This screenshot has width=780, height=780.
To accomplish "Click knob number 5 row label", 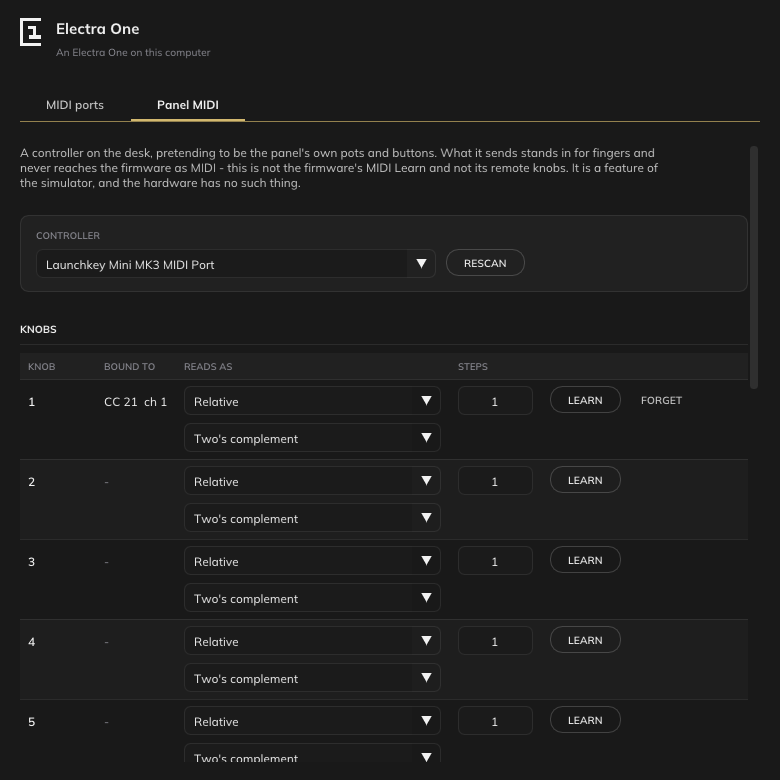I will [x=31, y=722].
